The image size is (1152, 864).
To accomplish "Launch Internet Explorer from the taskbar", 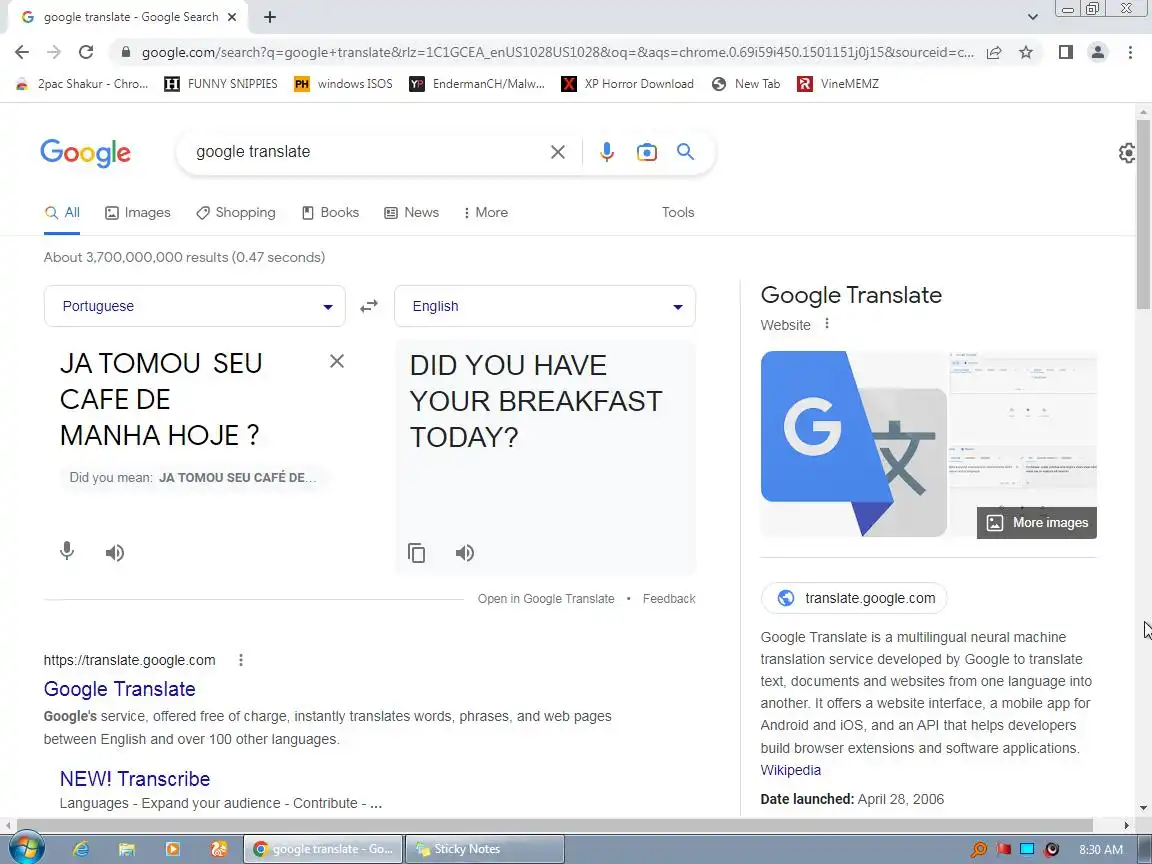I will pos(81,849).
